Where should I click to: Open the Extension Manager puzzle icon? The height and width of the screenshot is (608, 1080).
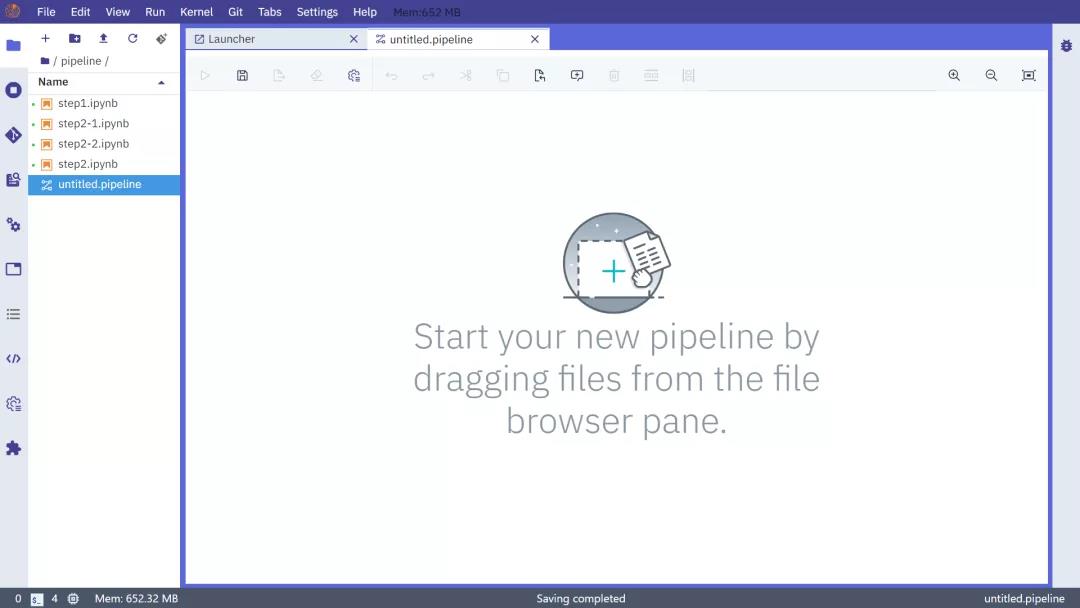pyautogui.click(x=13, y=448)
